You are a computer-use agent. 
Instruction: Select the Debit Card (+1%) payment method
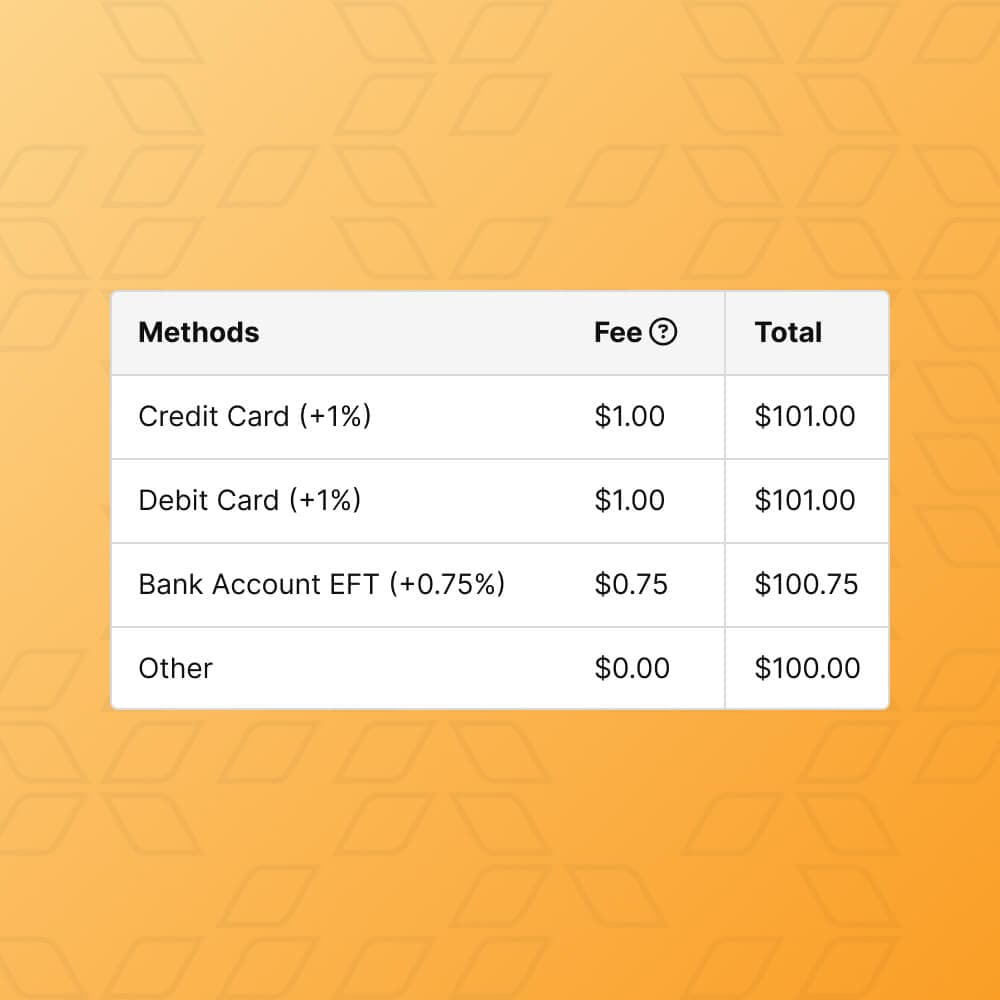point(250,500)
